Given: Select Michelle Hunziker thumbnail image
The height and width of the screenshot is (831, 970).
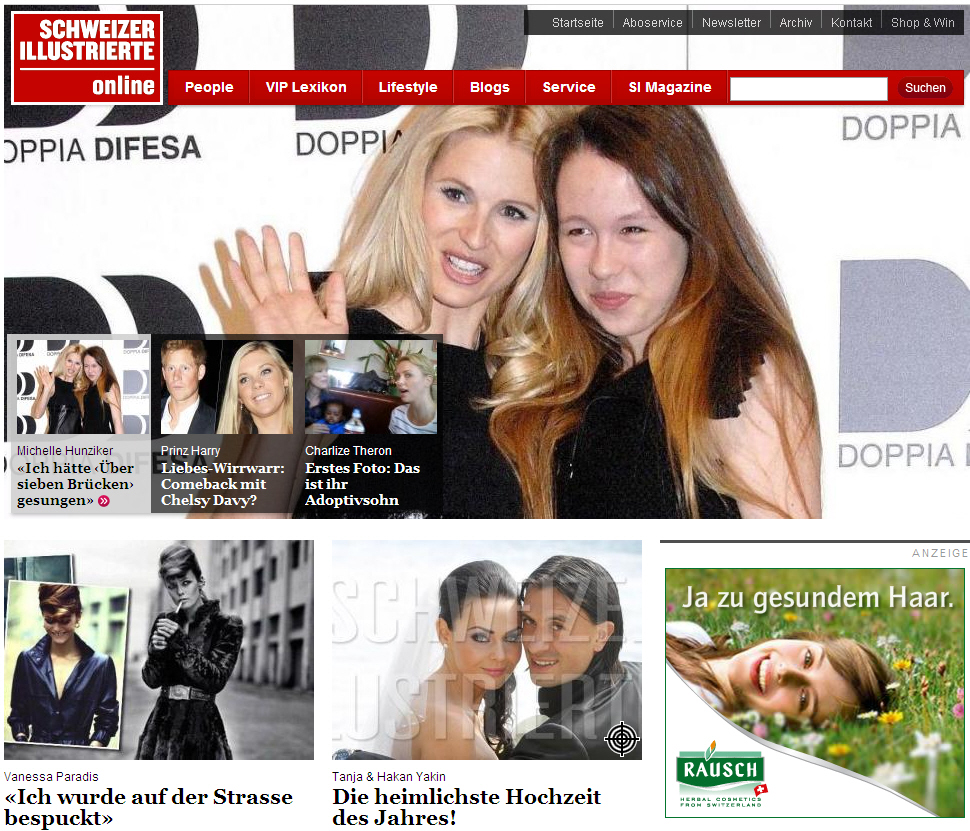Looking at the screenshot, I should coord(83,387).
